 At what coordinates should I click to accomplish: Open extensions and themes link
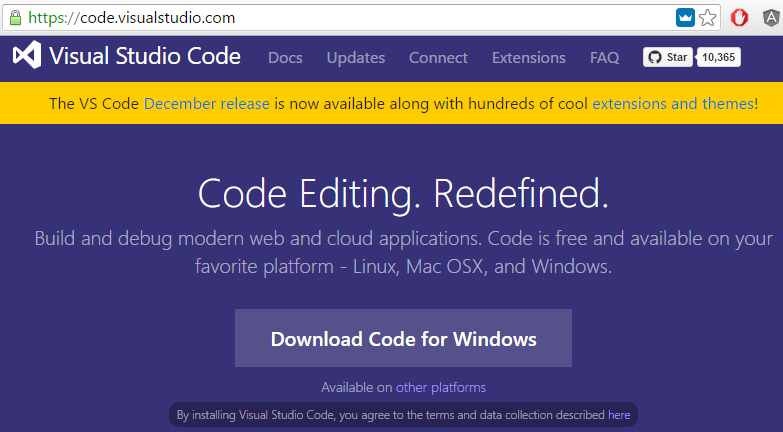(673, 103)
